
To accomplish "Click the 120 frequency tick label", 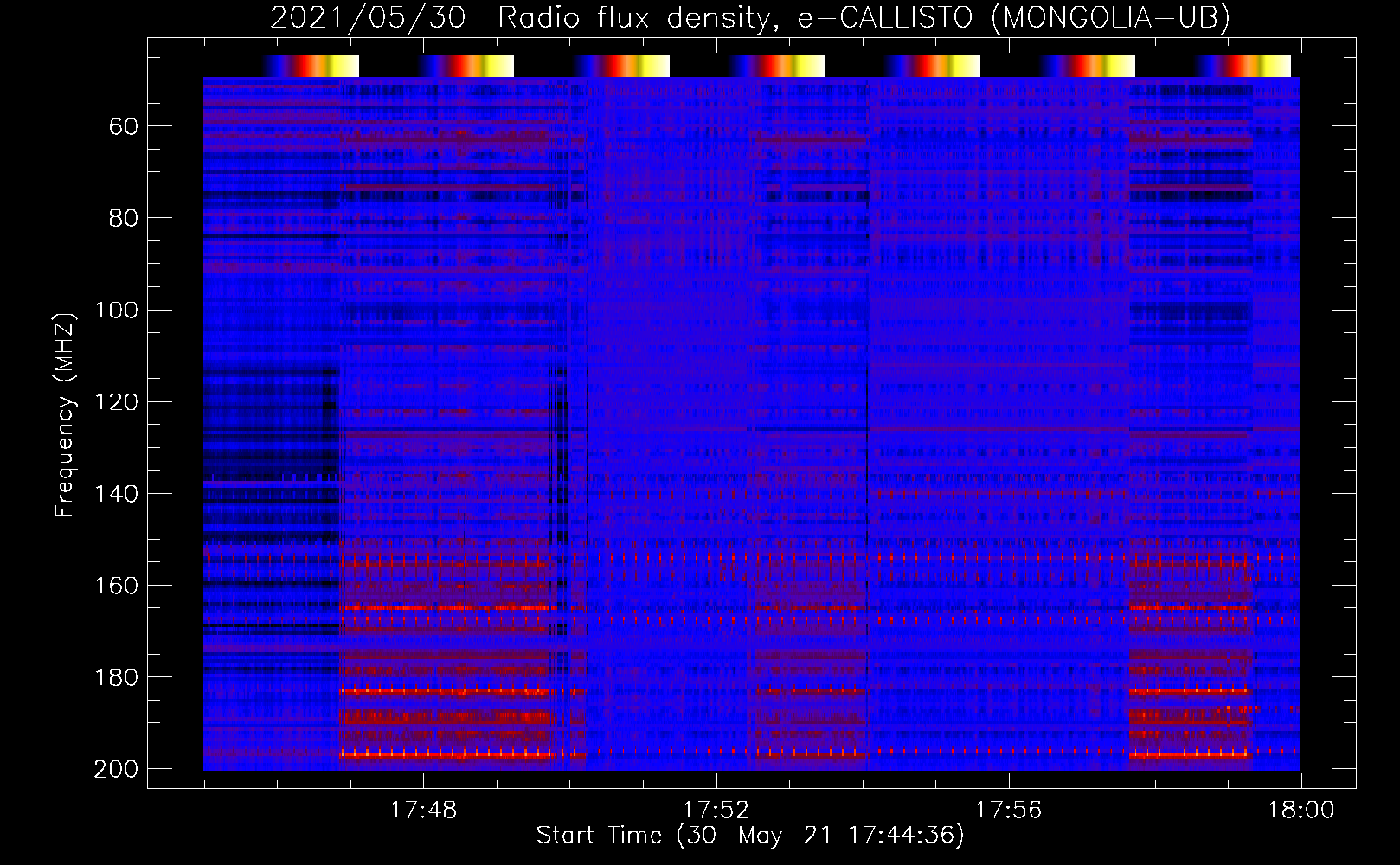I will pos(116,402).
